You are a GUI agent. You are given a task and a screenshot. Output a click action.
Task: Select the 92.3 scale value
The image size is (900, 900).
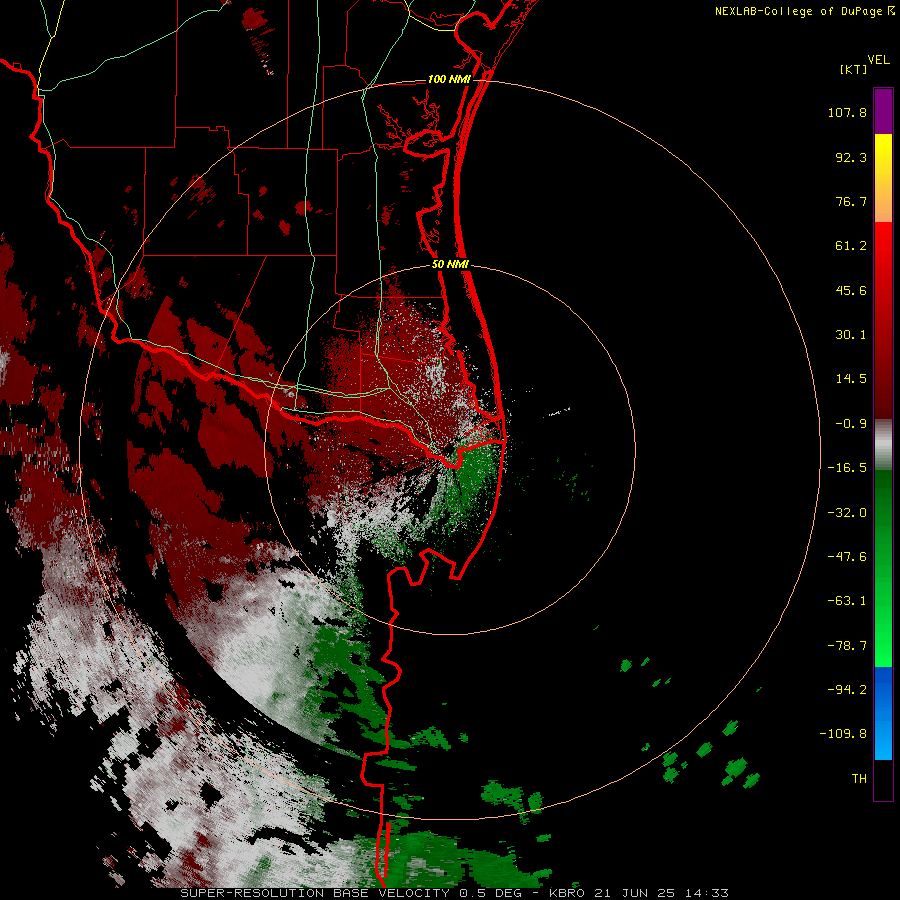(x=851, y=157)
